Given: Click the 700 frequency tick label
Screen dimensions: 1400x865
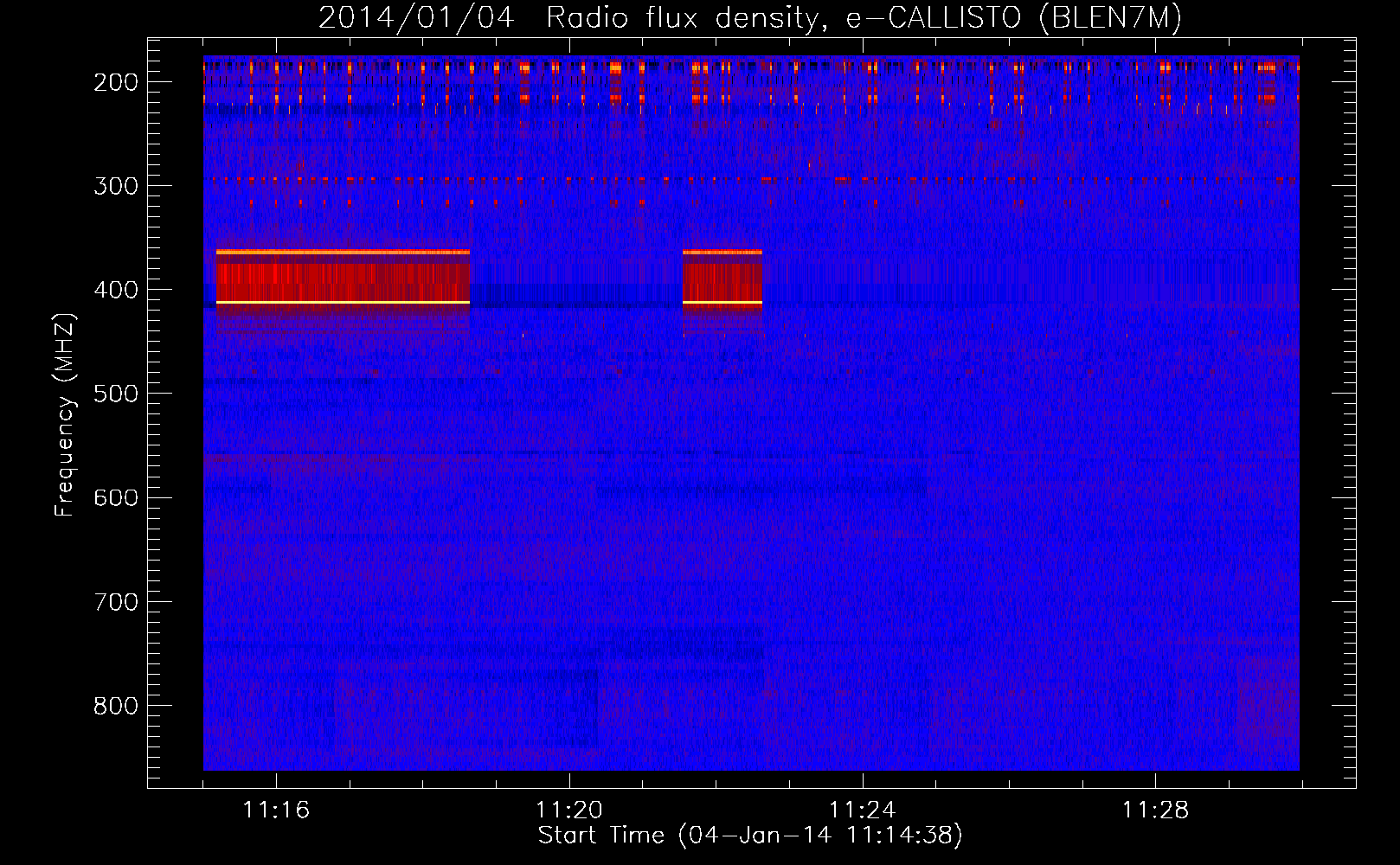Looking at the screenshot, I should point(116,602).
